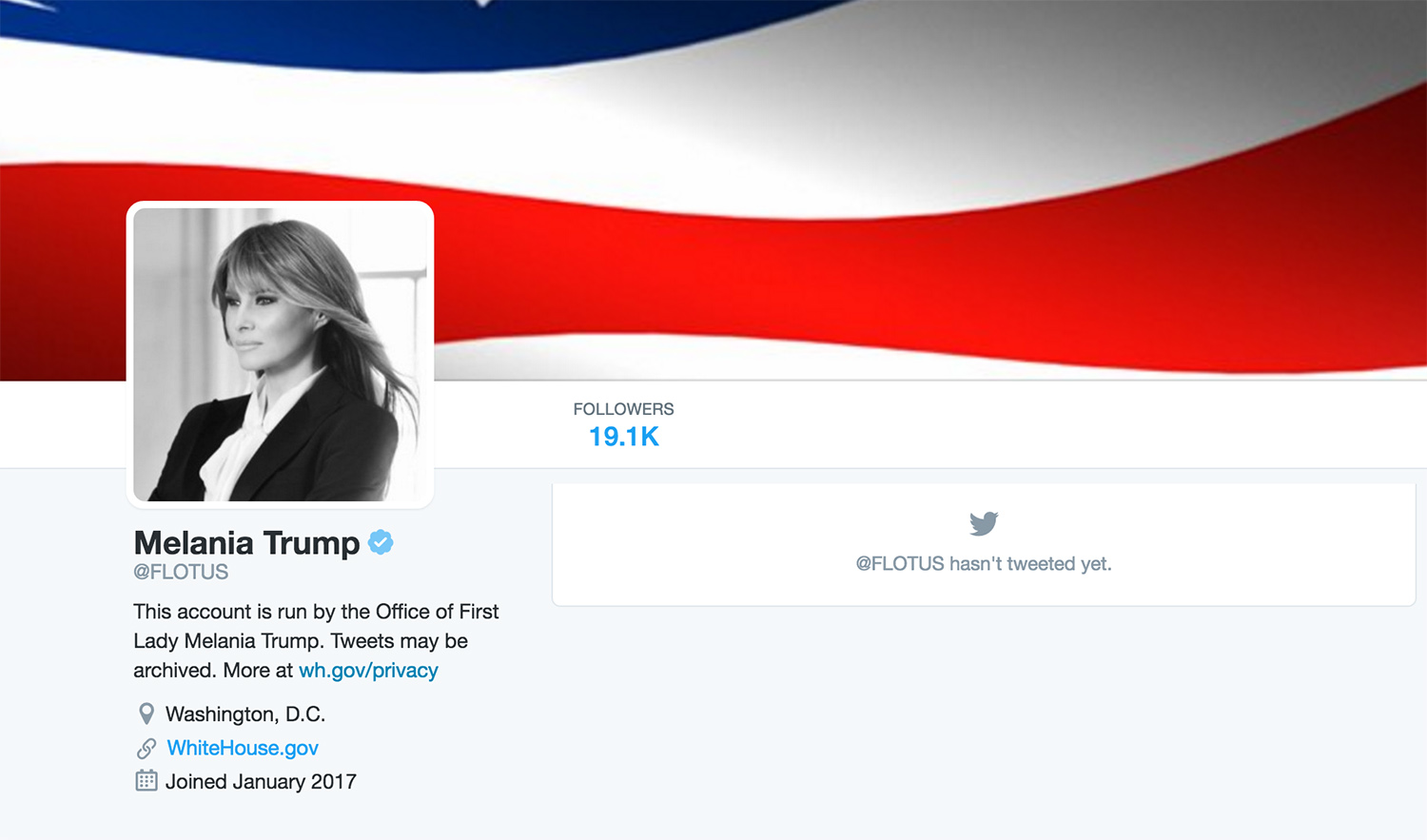Click the Melania Trump profile name
The width and height of the screenshot is (1427, 840).
[x=246, y=542]
